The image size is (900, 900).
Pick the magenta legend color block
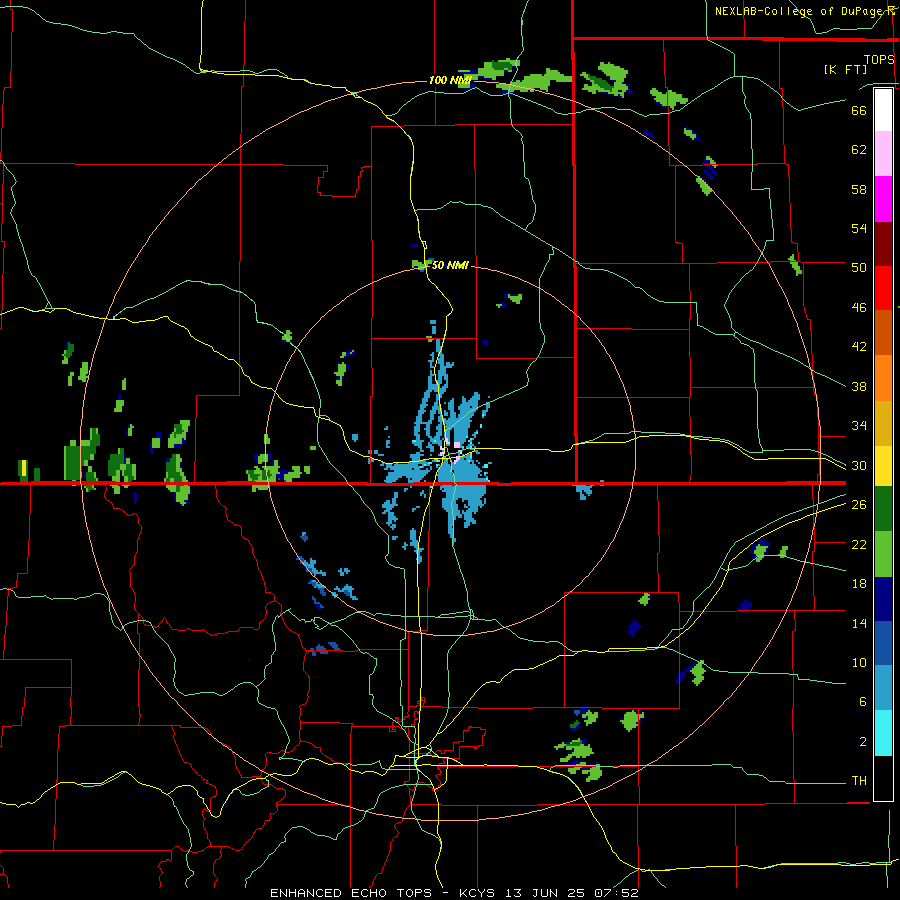(x=883, y=199)
